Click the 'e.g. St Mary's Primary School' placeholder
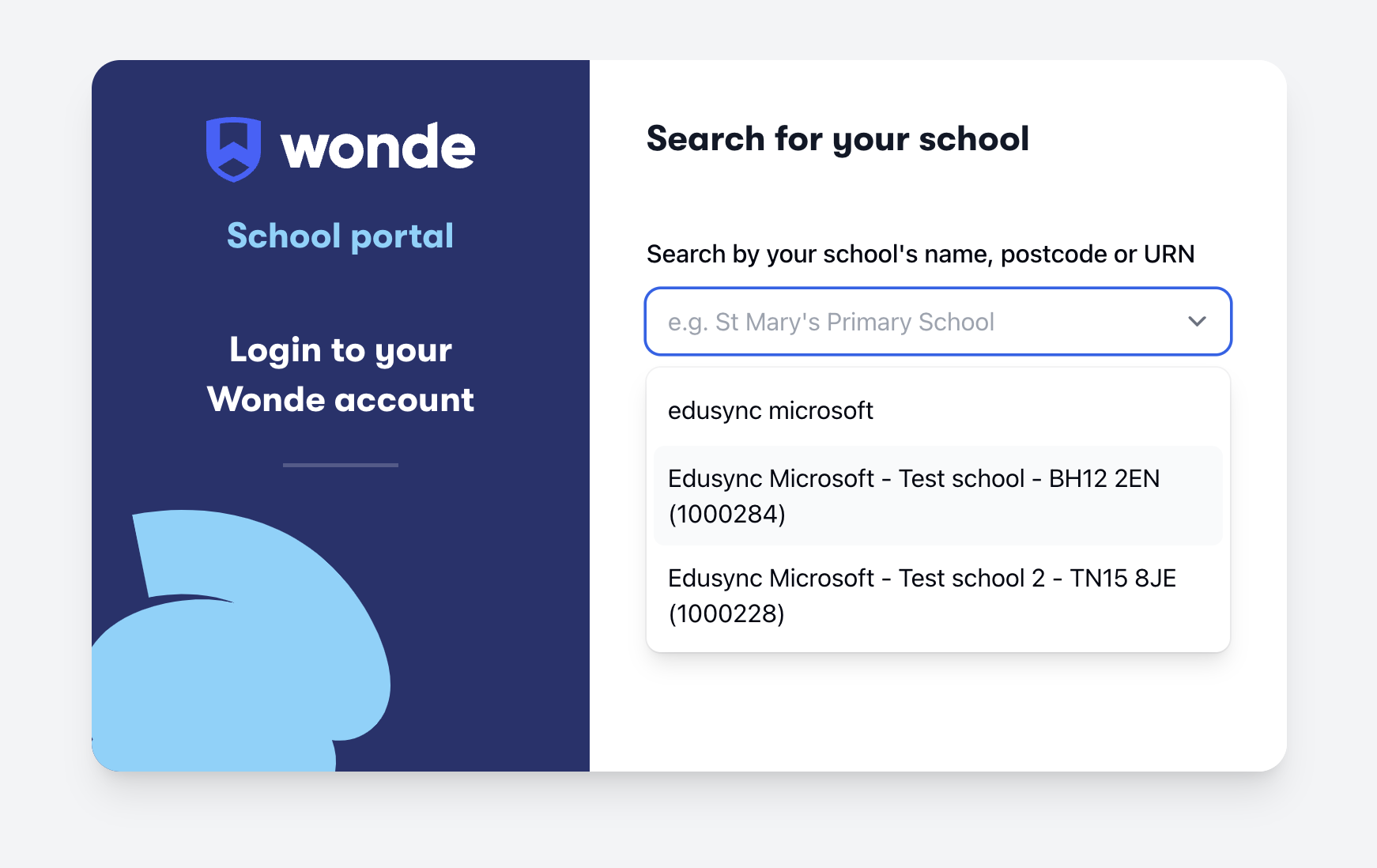This screenshot has height=868, width=1377. [x=830, y=323]
